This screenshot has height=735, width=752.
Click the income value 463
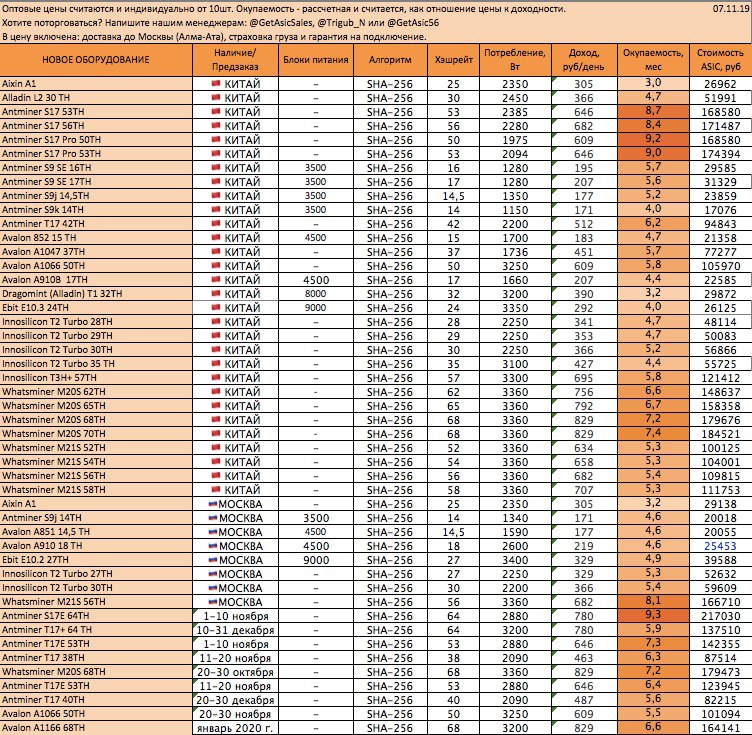[584, 658]
